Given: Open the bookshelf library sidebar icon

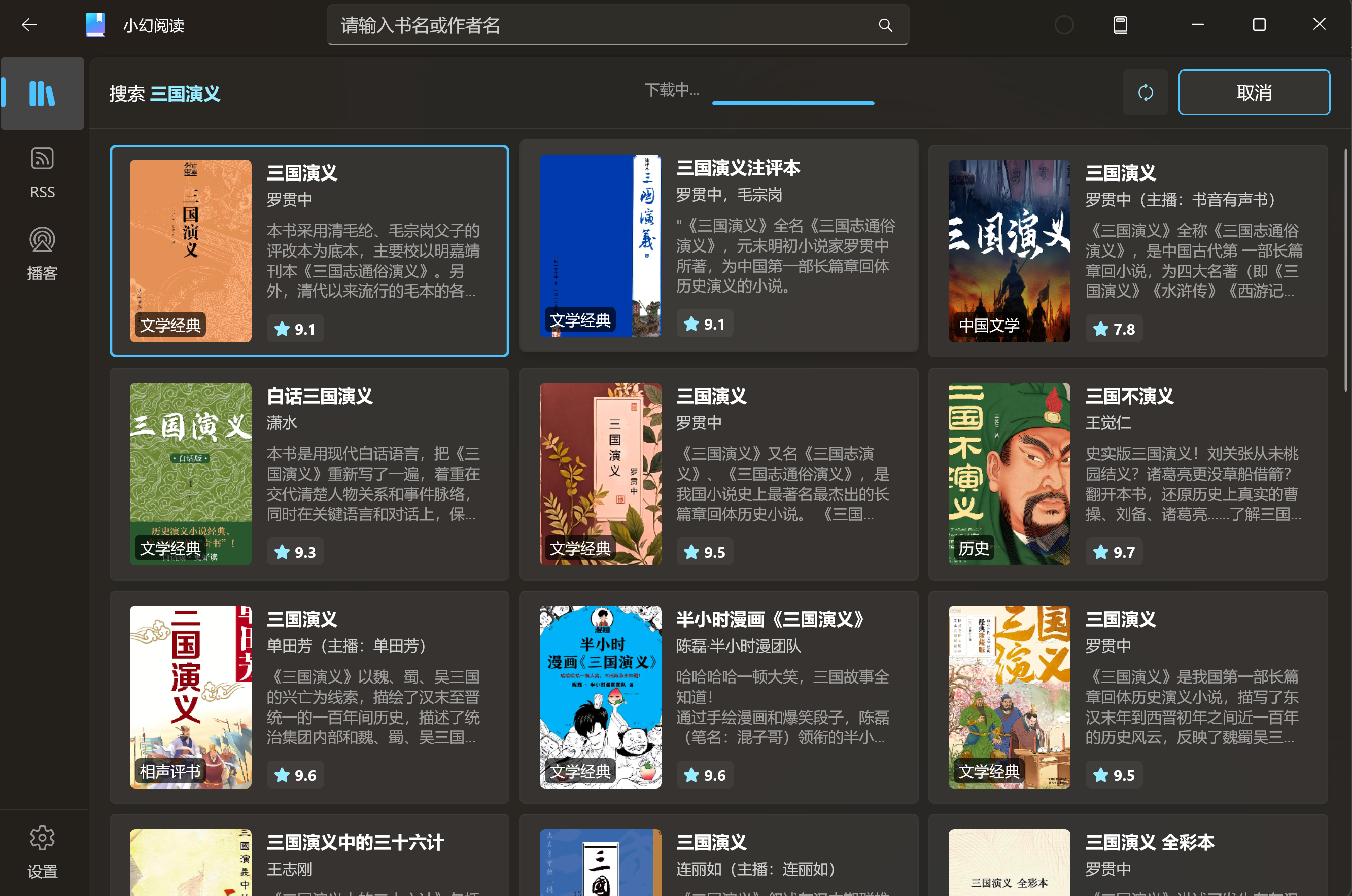Looking at the screenshot, I should point(42,93).
